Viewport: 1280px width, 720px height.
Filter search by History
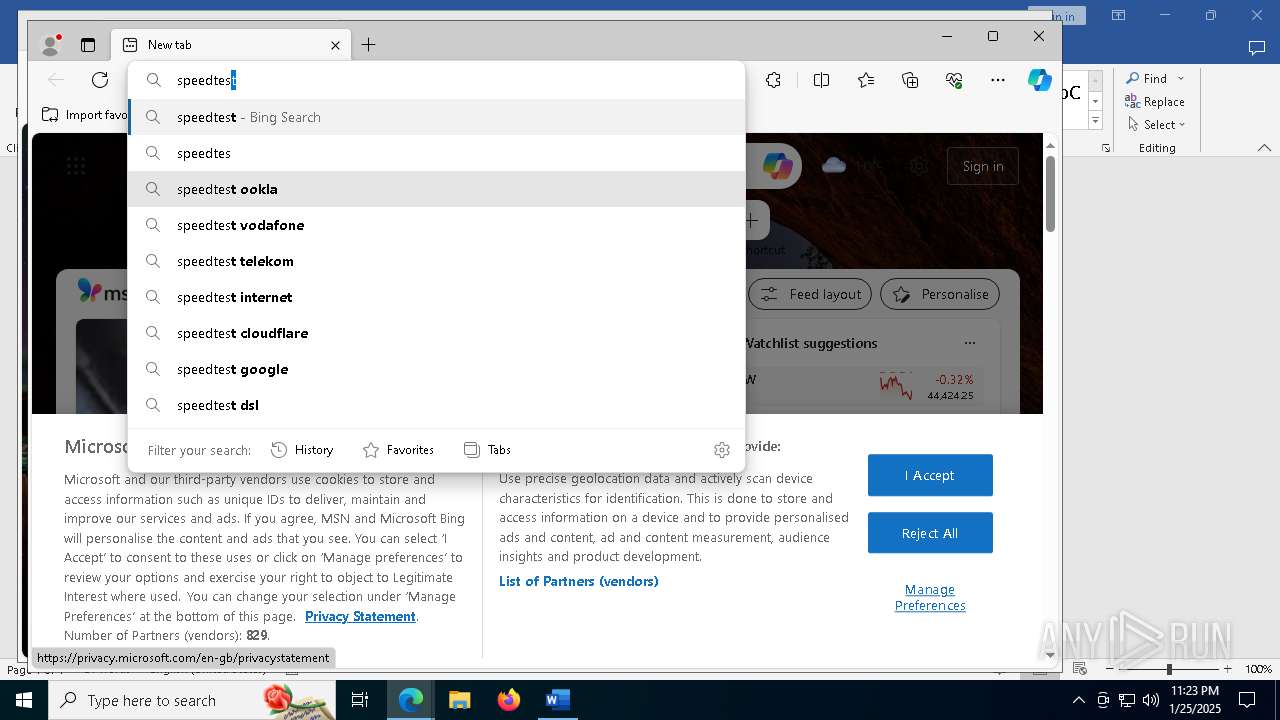tap(302, 450)
